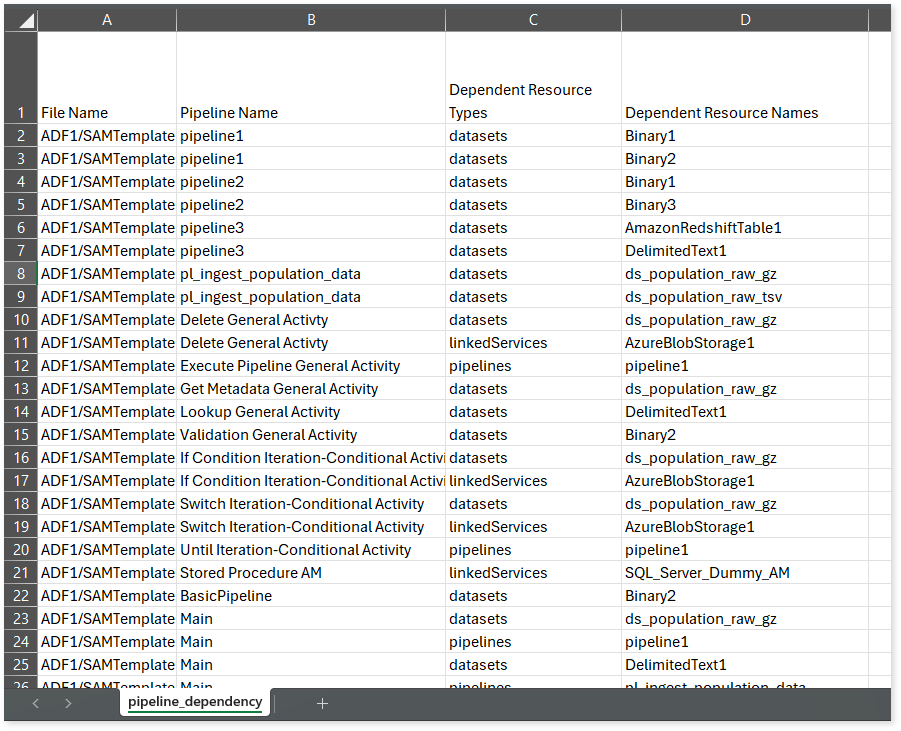Viewport: 901px width, 731px height.
Task: Select row 8 header
Action: coord(20,274)
